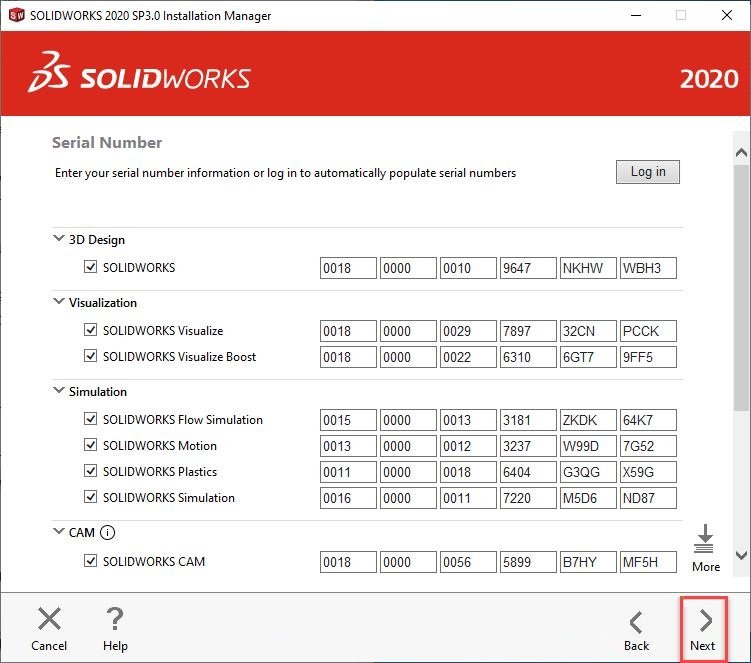Click Visualize Boost serial field 9FF5
This screenshot has width=751, height=663.
point(648,357)
